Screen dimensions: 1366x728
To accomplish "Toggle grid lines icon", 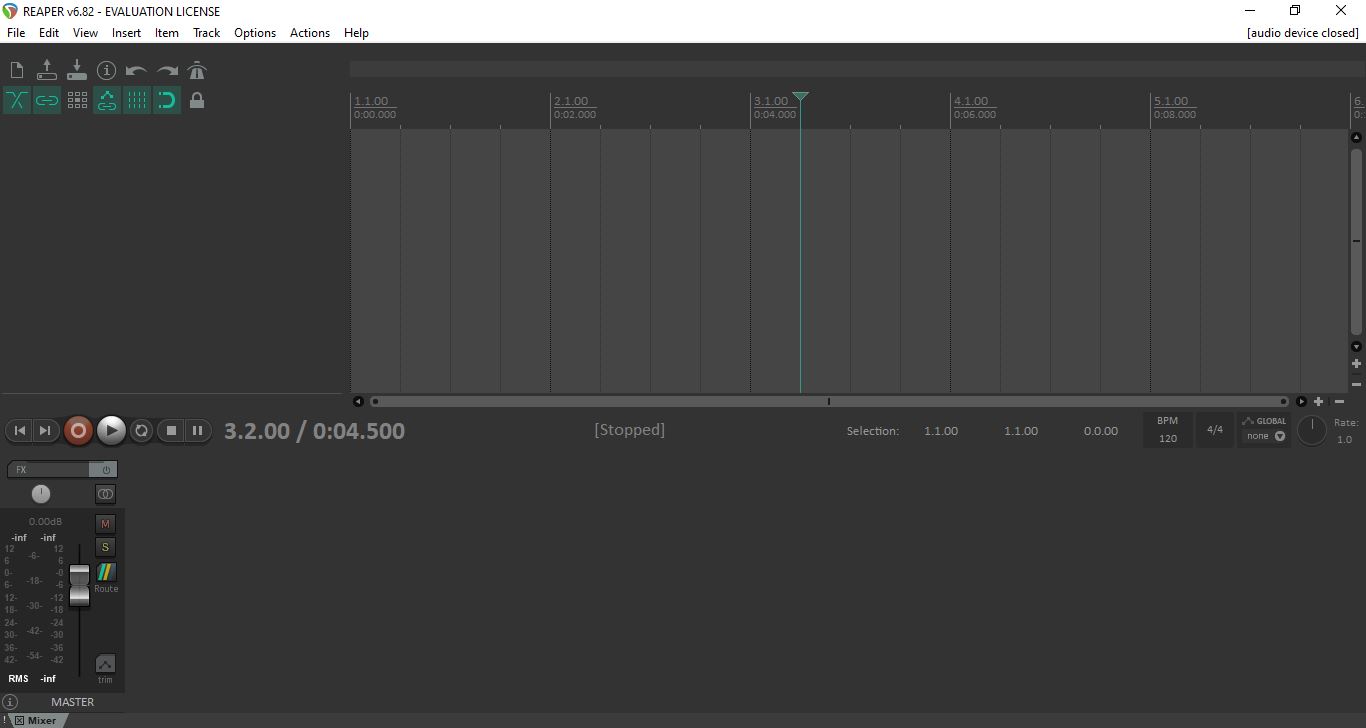I will (137, 100).
